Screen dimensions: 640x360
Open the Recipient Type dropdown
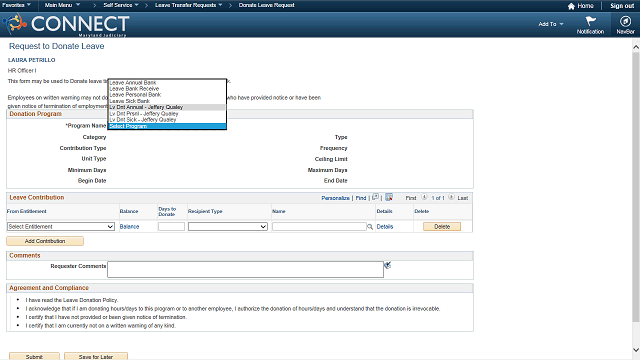228,227
